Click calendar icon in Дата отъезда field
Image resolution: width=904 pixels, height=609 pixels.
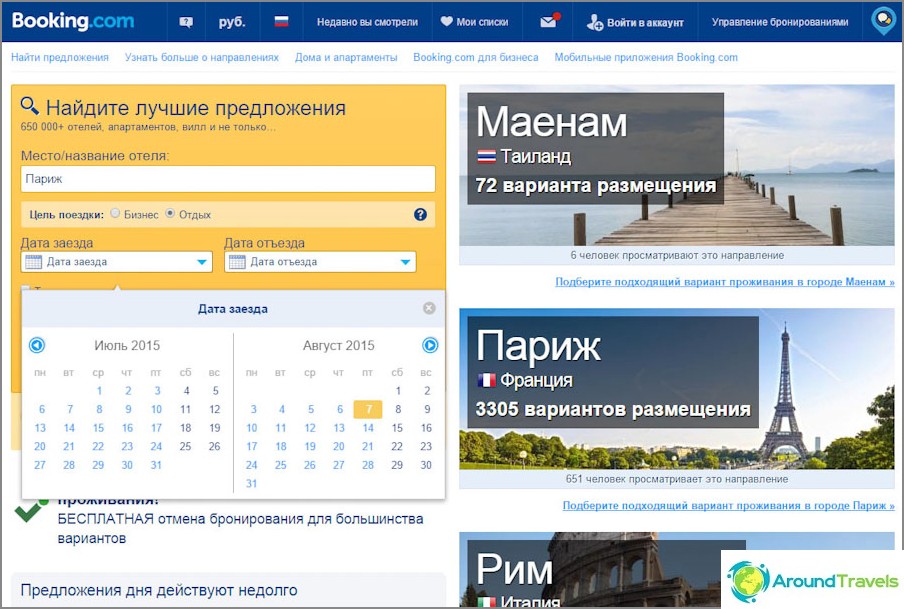coord(237,262)
